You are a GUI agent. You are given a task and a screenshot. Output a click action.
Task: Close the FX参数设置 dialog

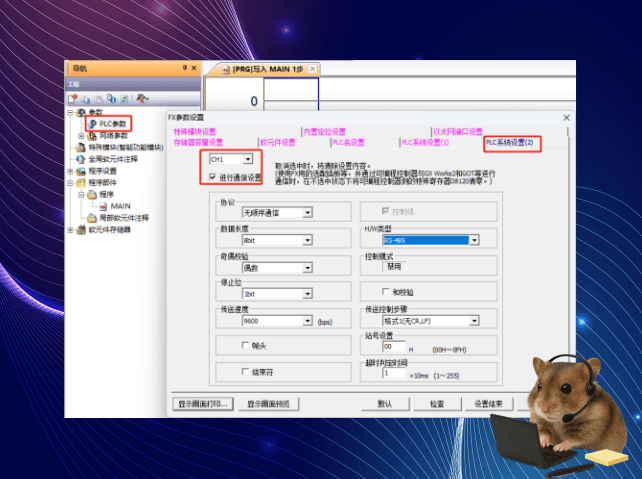point(566,117)
